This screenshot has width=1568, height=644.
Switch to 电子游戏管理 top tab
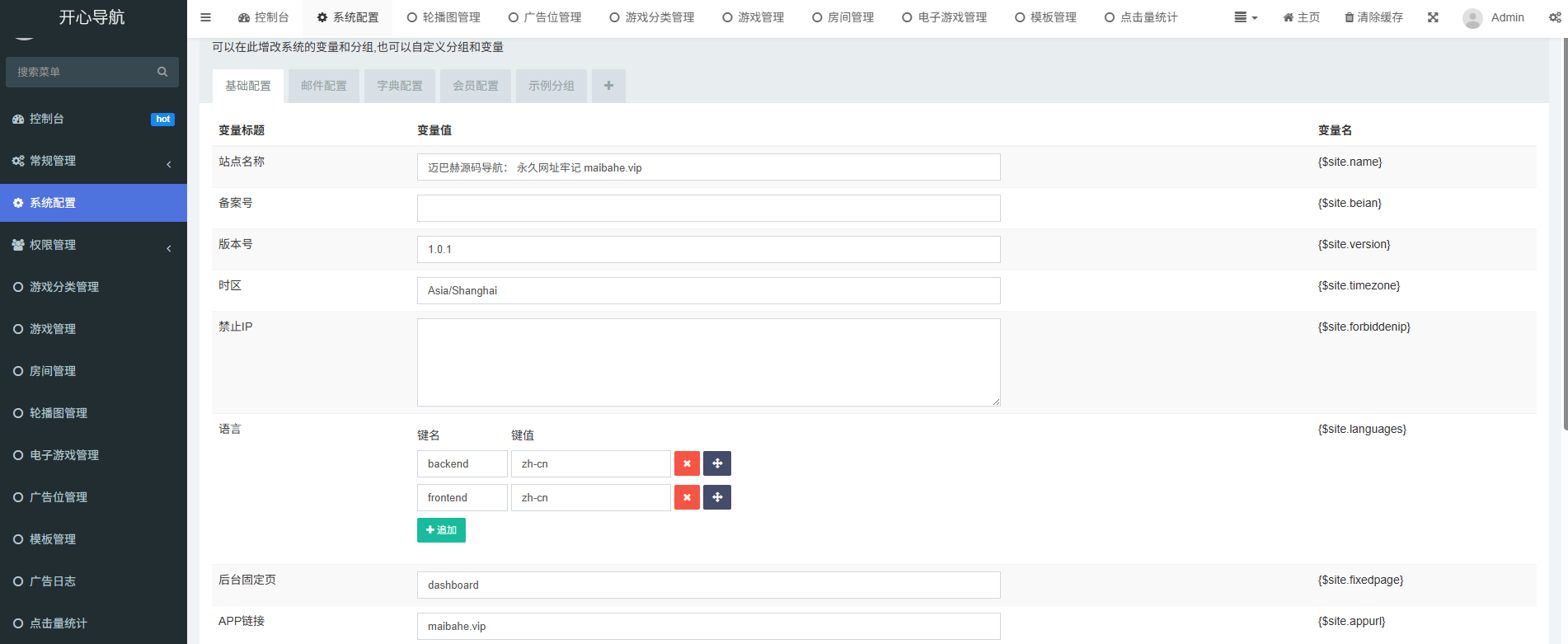944,17
